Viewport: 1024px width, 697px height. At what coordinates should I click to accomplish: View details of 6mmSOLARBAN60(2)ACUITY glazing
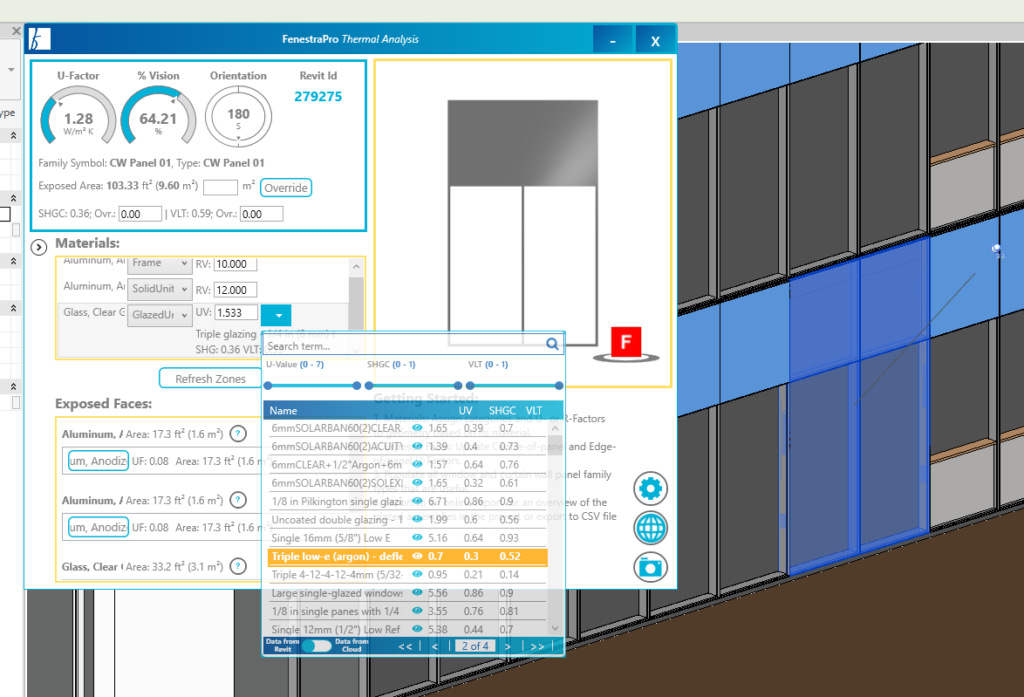pyautogui.click(x=417, y=446)
